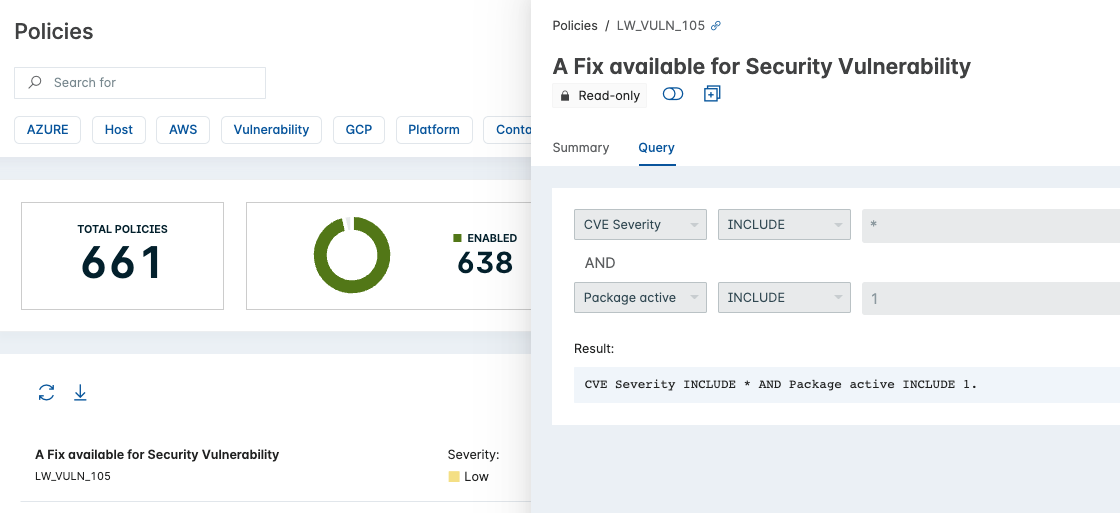Click the clone policy icon
This screenshot has width=1120, height=513.
click(x=711, y=94)
